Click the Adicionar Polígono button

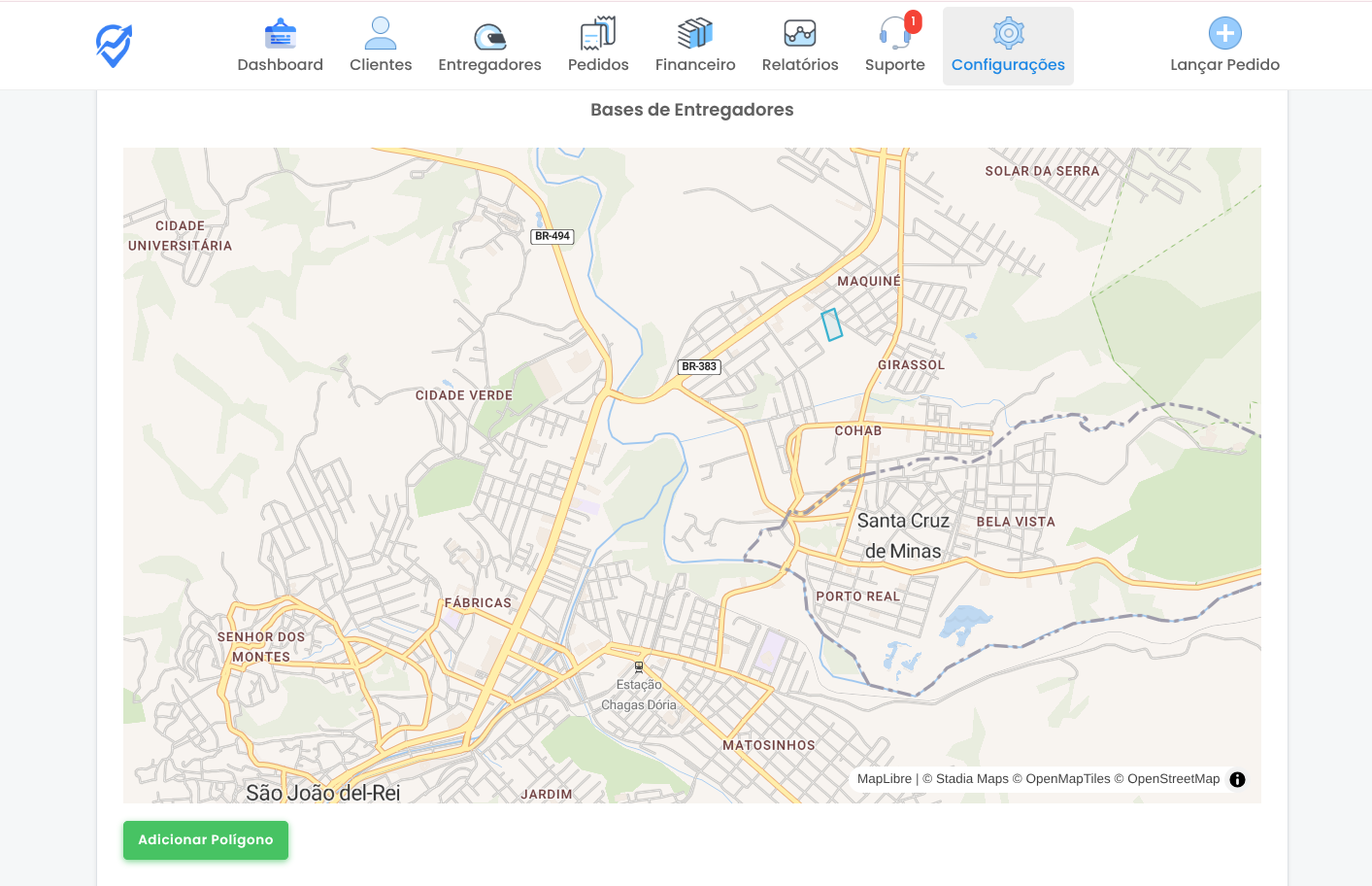[x=206, y=840]
